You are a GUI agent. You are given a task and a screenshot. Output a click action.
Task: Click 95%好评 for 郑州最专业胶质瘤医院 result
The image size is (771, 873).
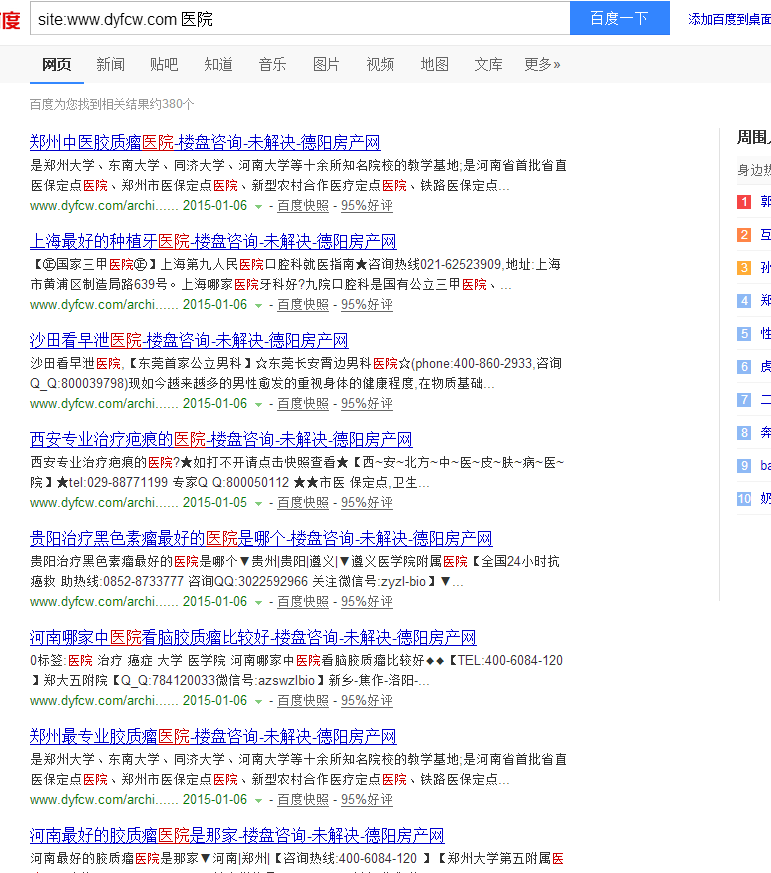click(x=367, y=800)
